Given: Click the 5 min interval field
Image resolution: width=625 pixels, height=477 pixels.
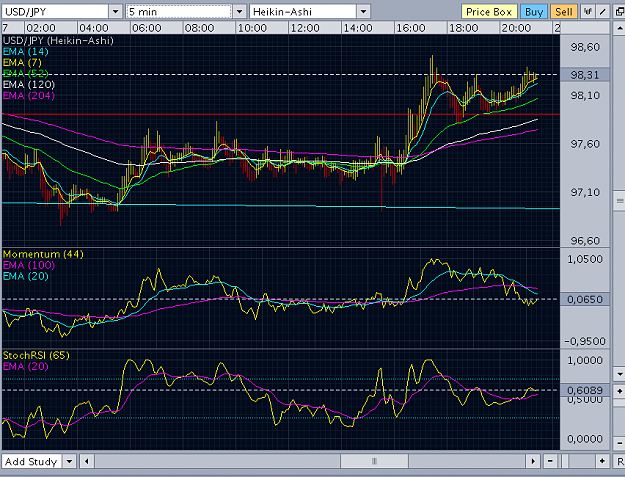Looking at the screenshot, I should click(179, 12).
